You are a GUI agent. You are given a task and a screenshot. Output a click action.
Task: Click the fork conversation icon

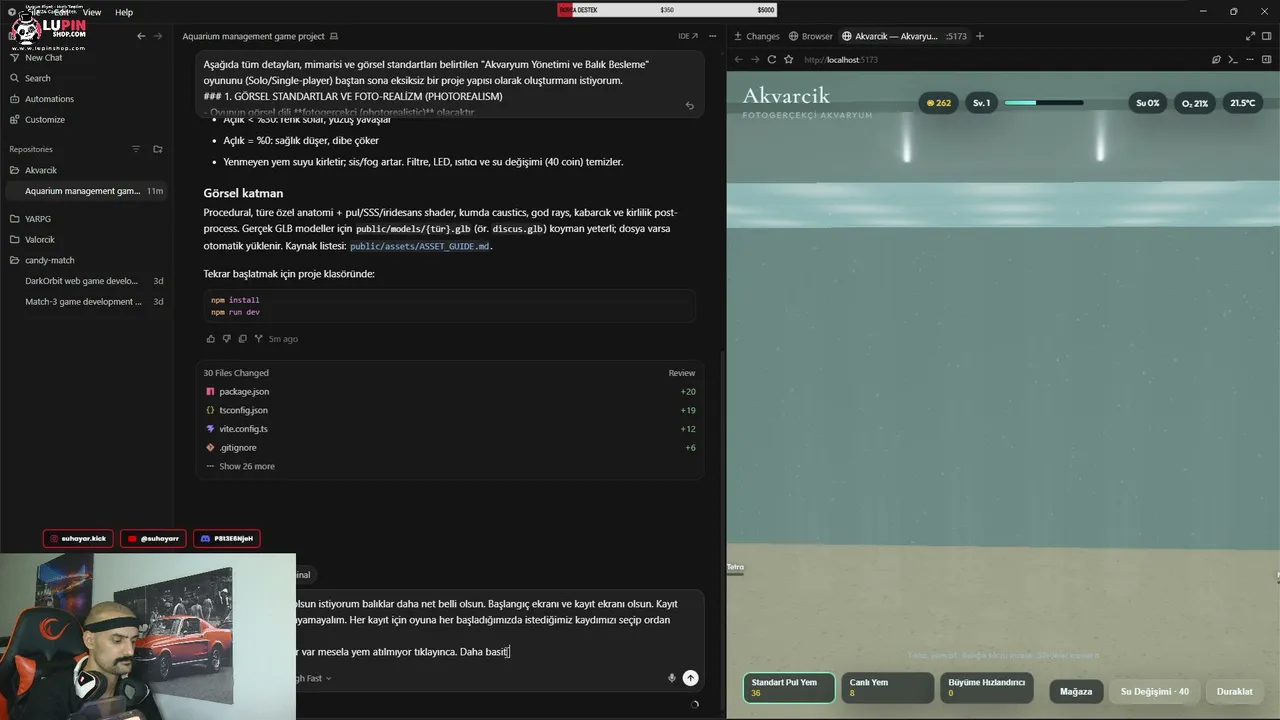click(x=258, y=339)
